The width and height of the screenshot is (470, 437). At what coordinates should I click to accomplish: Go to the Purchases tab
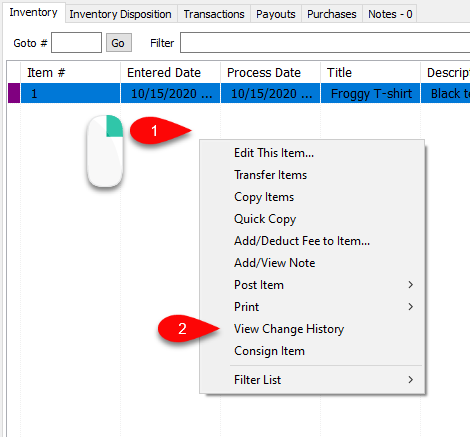[x=332, y=14]
